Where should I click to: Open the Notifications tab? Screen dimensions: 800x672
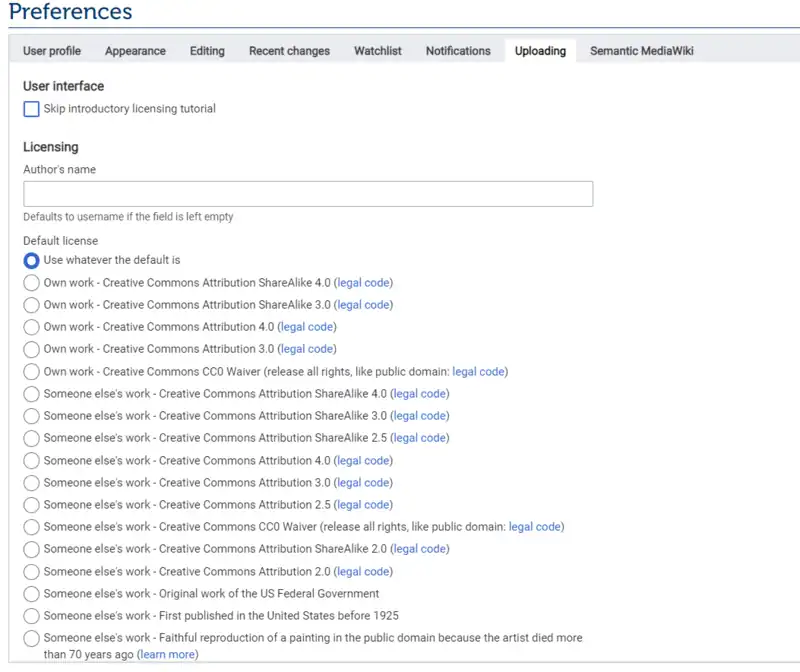(x=458, y=51)
